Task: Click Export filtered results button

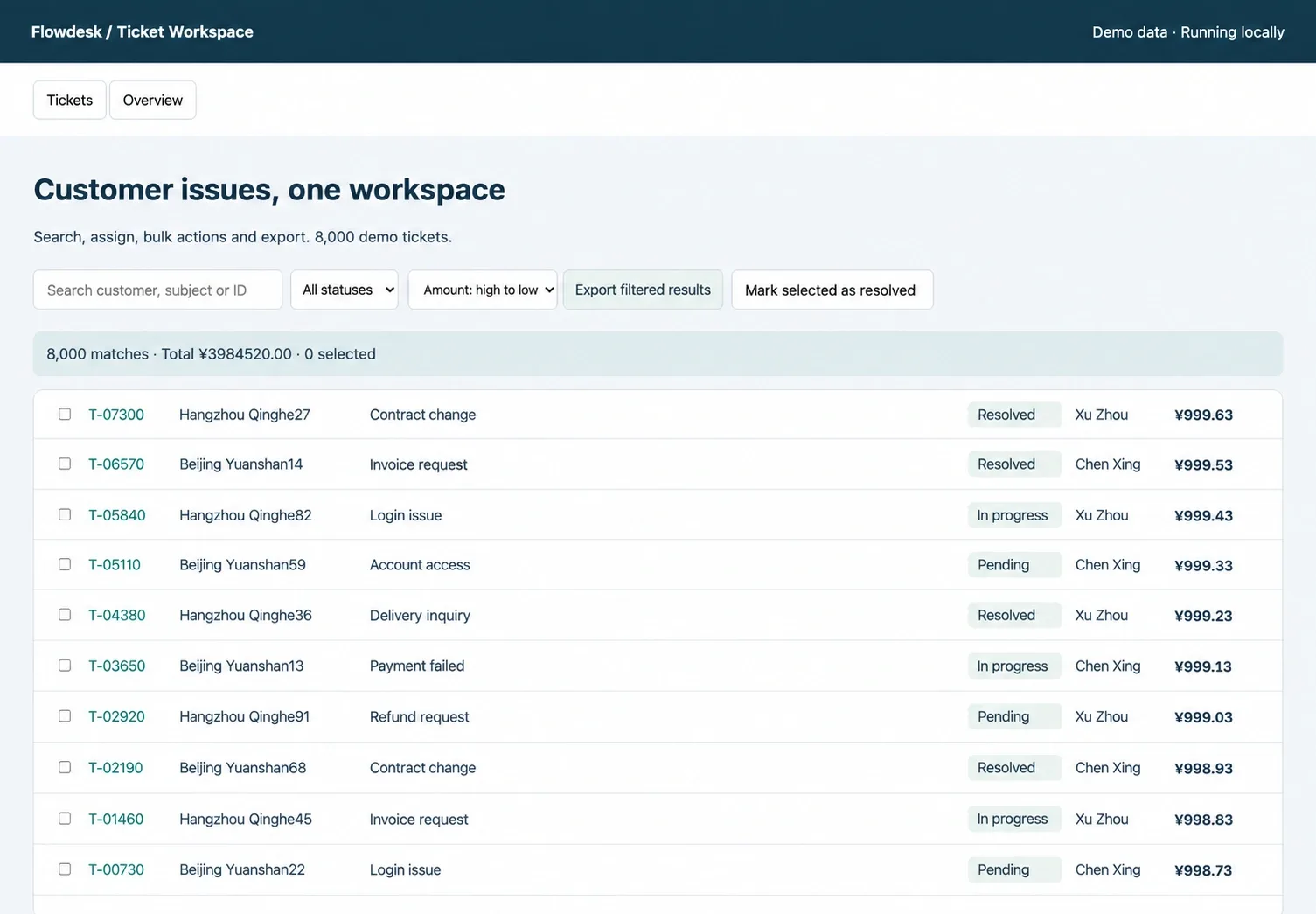Action: [x=643, y=290]
